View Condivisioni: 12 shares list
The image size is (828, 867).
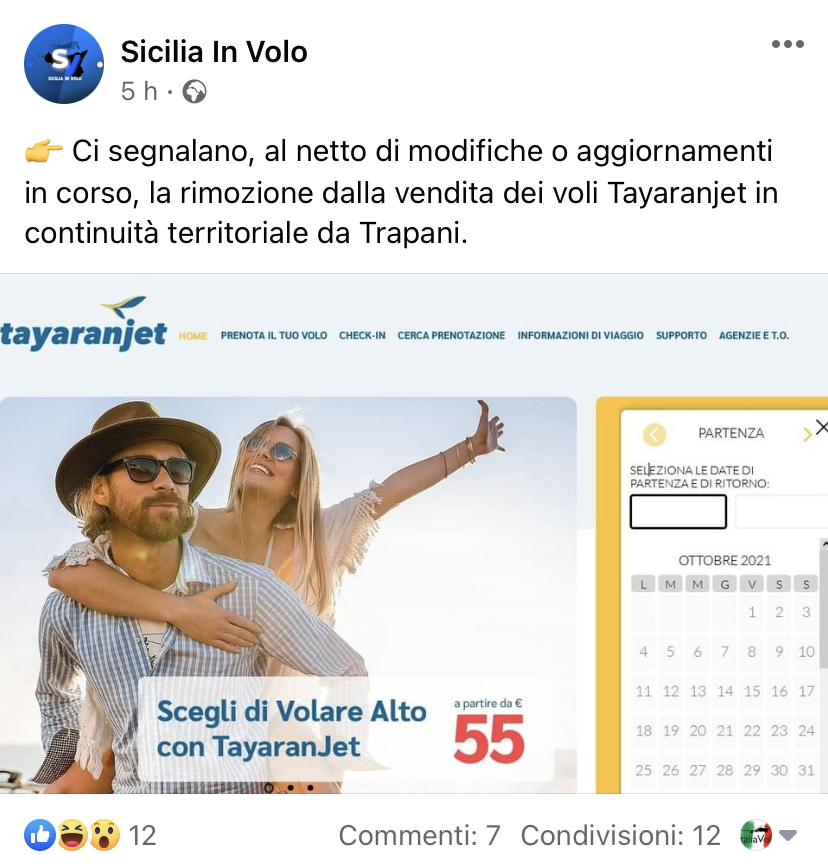621,835
